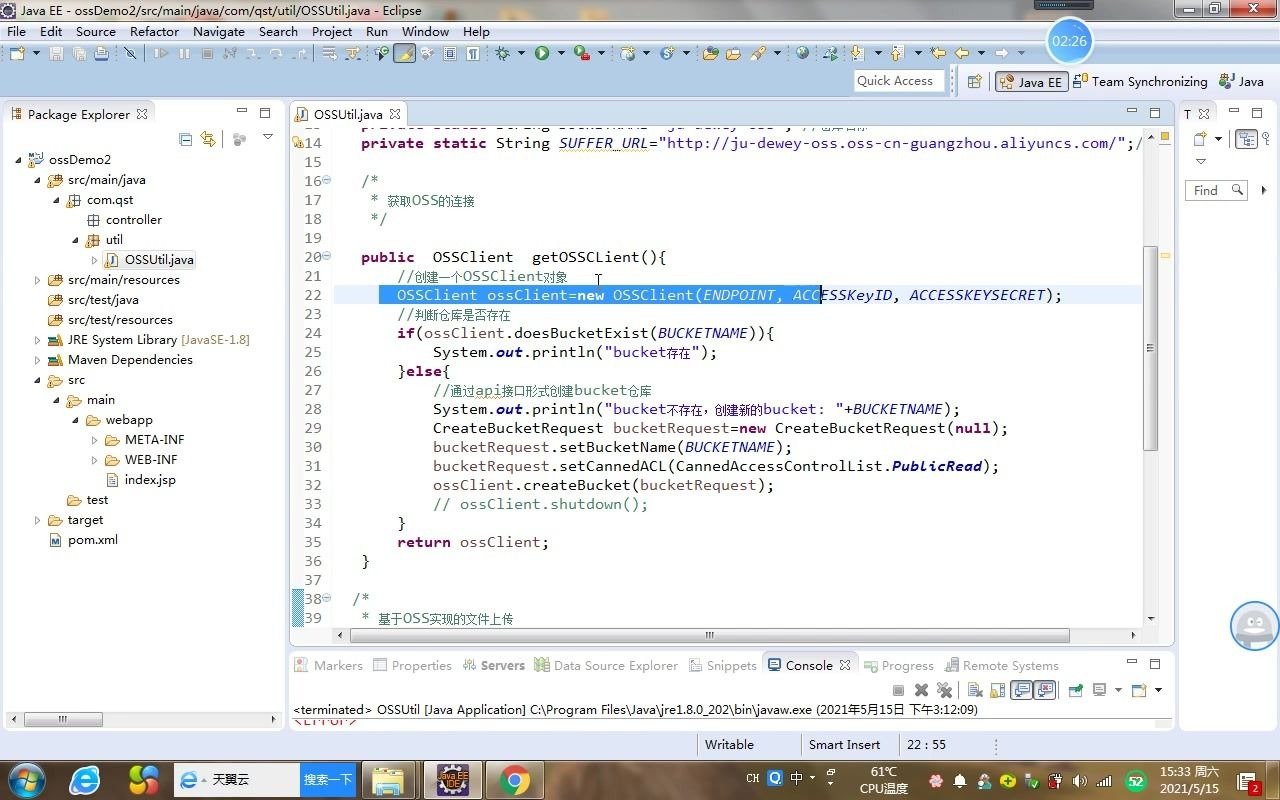Screen dimensions: 1280x800
Task: Close the OSSUtil.java editor tab
Action: [x=395, y=114]
